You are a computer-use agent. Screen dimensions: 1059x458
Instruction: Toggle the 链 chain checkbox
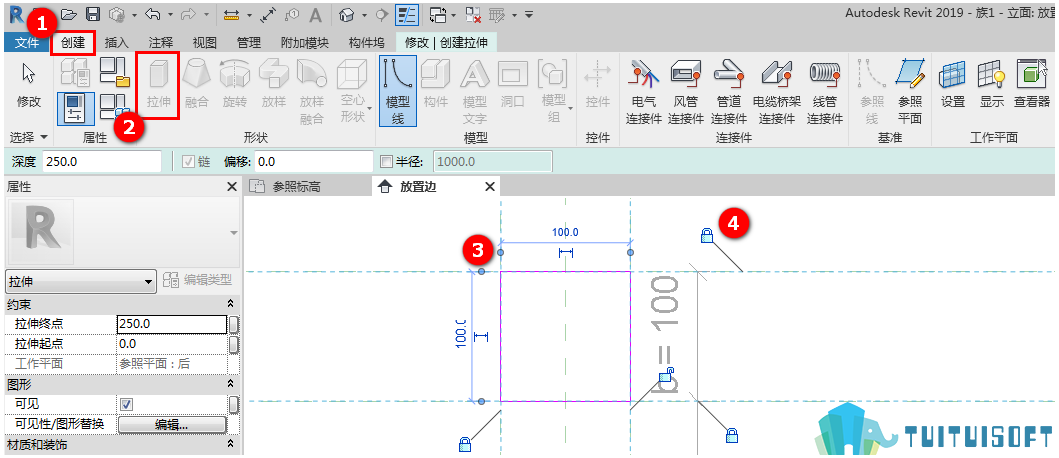coord(188,162)
